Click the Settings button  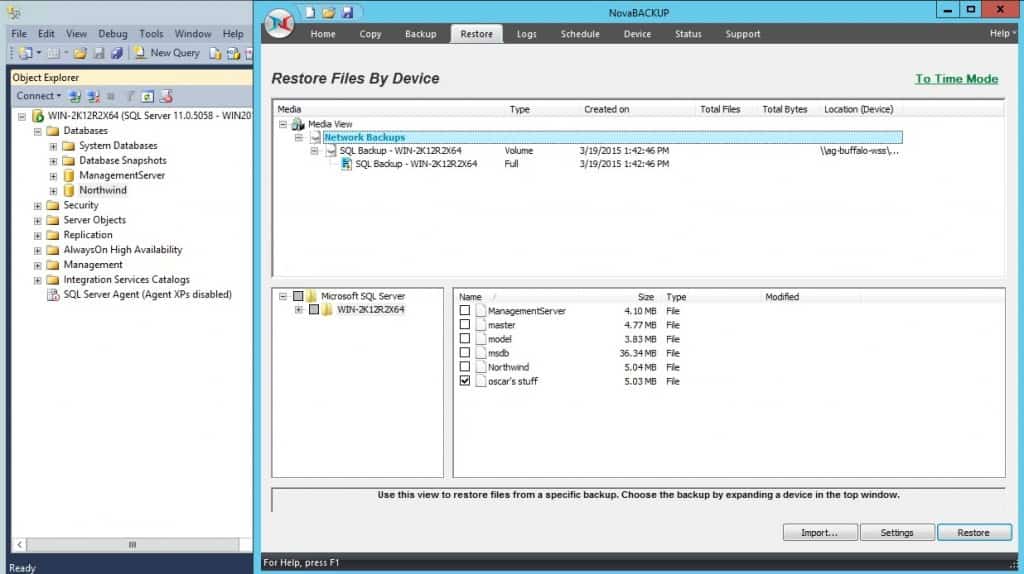(897, 532)
